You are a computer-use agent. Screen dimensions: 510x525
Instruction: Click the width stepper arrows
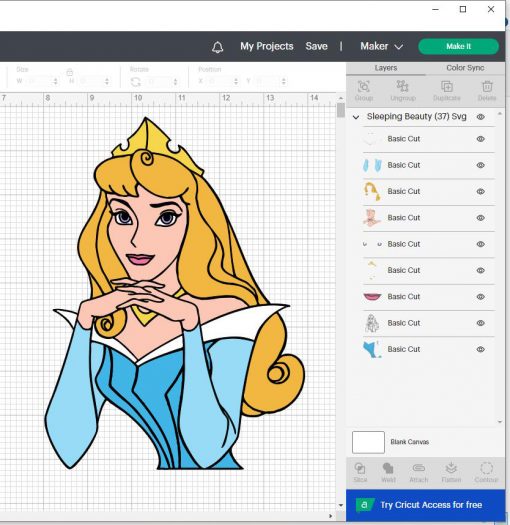(56, 81)
